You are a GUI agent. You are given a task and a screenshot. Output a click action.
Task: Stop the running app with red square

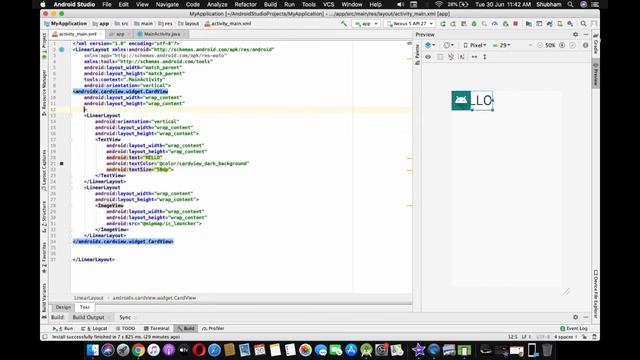(516, 24)
